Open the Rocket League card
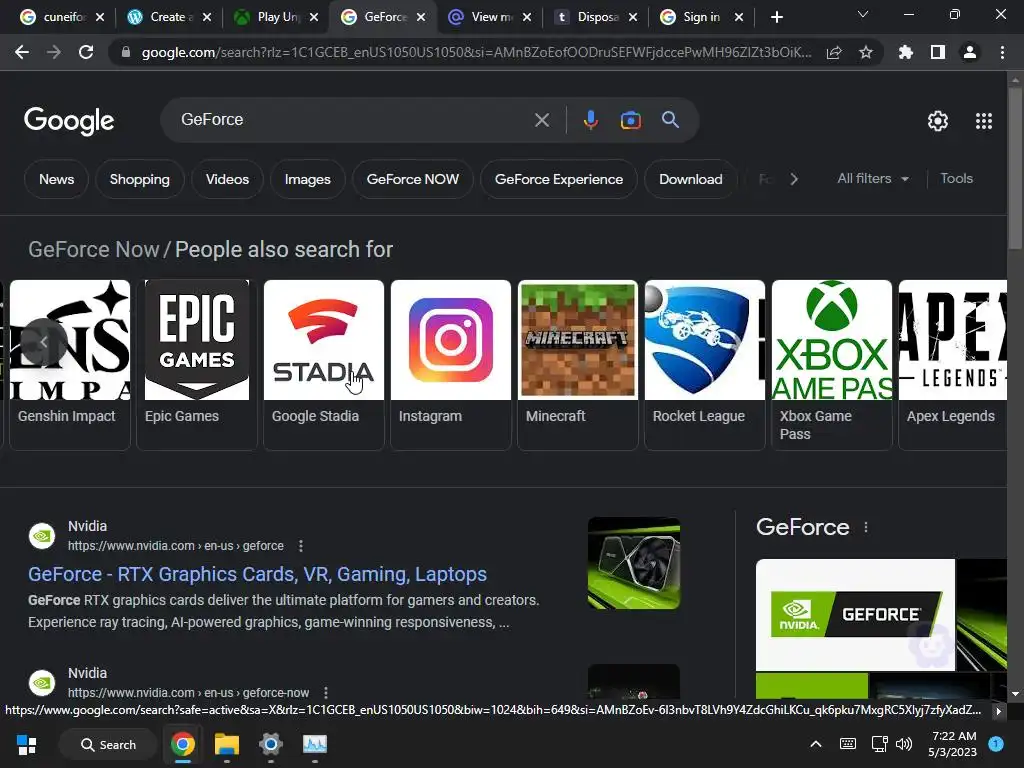Image resolution: width=1024 pixels, height=768 pixels. click(705, 364)
